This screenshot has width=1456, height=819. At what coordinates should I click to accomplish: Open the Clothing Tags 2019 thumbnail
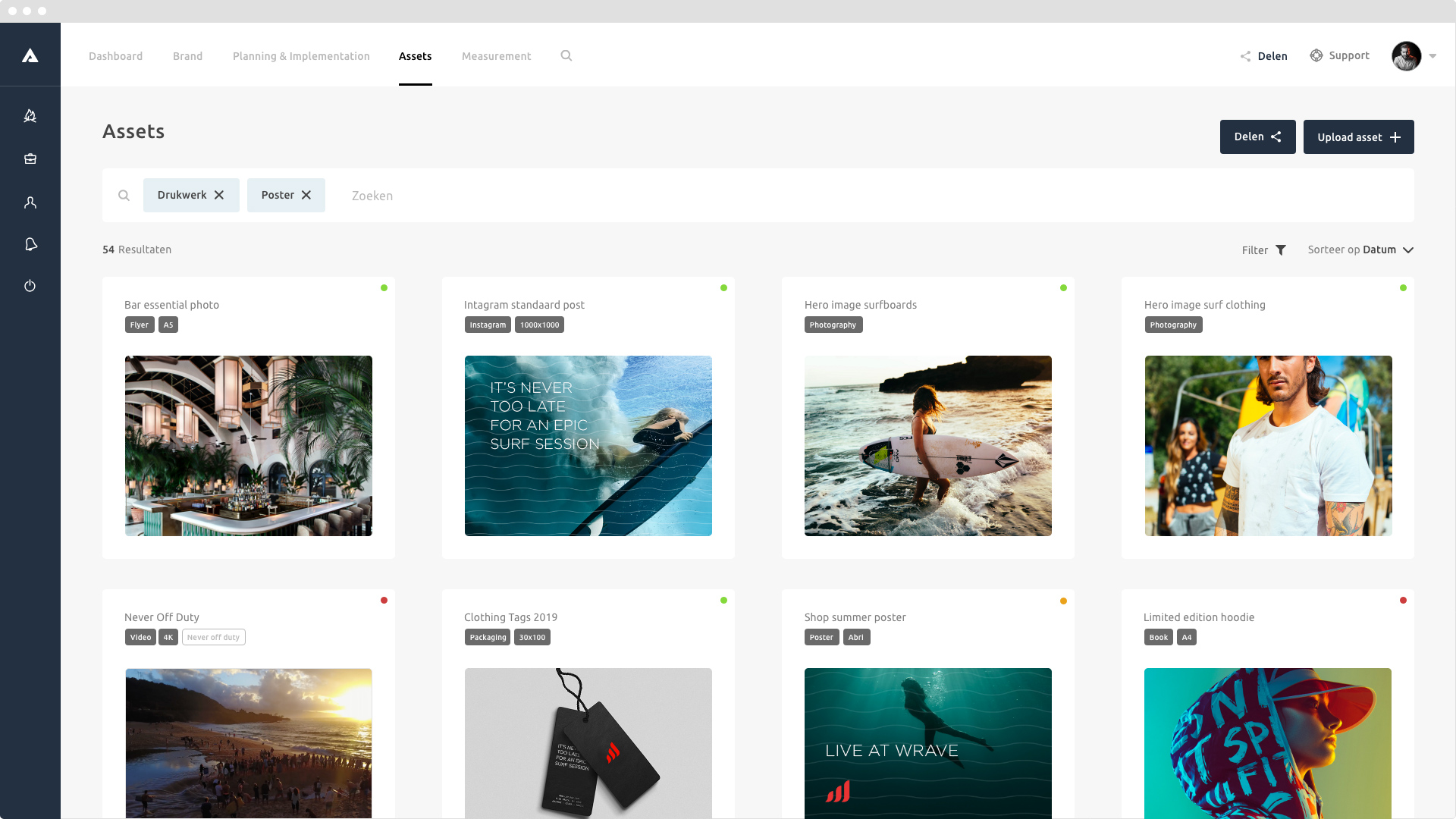click(x=588, y=743)
